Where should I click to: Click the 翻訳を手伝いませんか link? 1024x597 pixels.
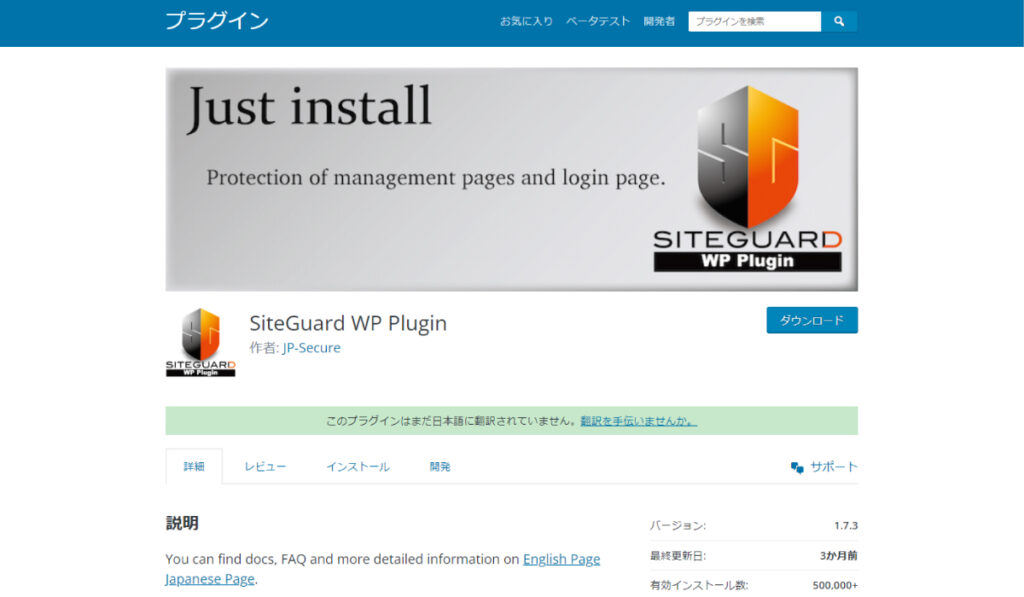pos(639,421)
